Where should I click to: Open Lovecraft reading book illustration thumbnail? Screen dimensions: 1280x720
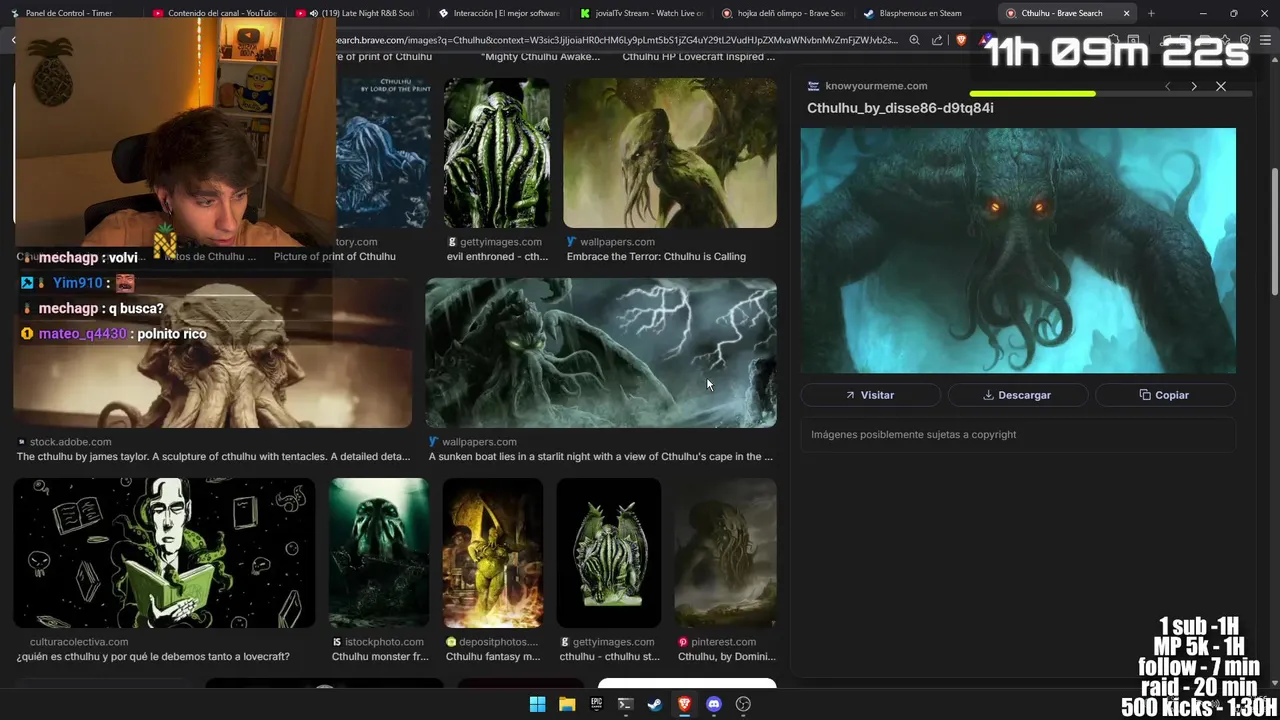pos(164,553)
